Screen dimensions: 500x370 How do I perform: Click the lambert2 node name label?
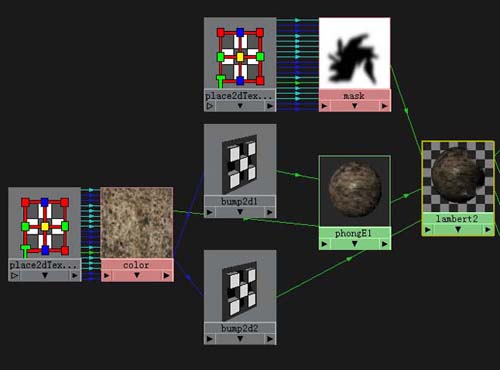[x=457, y=219]
